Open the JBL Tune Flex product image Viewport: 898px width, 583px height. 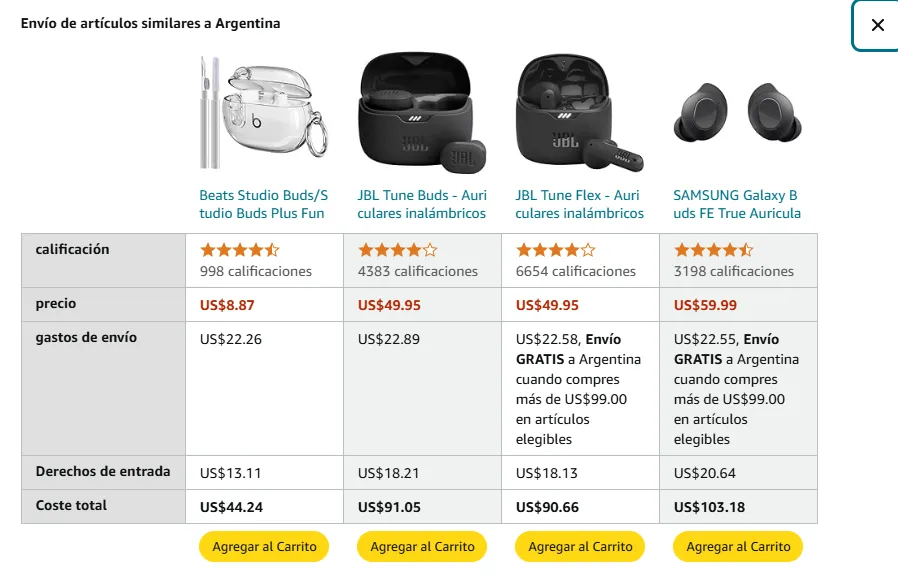pyautogui.click(x=580, y=111)
